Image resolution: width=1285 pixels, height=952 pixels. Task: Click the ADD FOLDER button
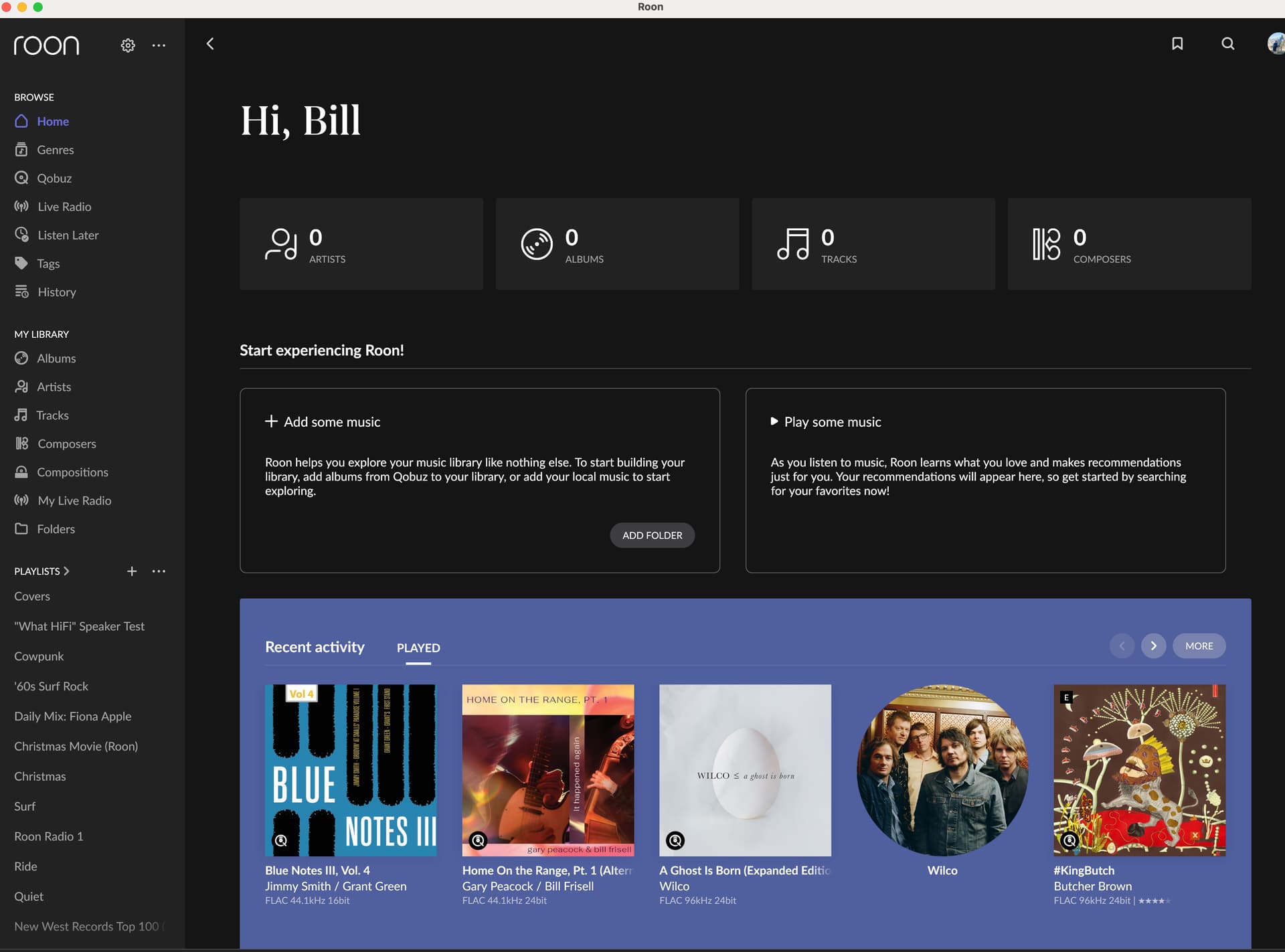(652, 535)
